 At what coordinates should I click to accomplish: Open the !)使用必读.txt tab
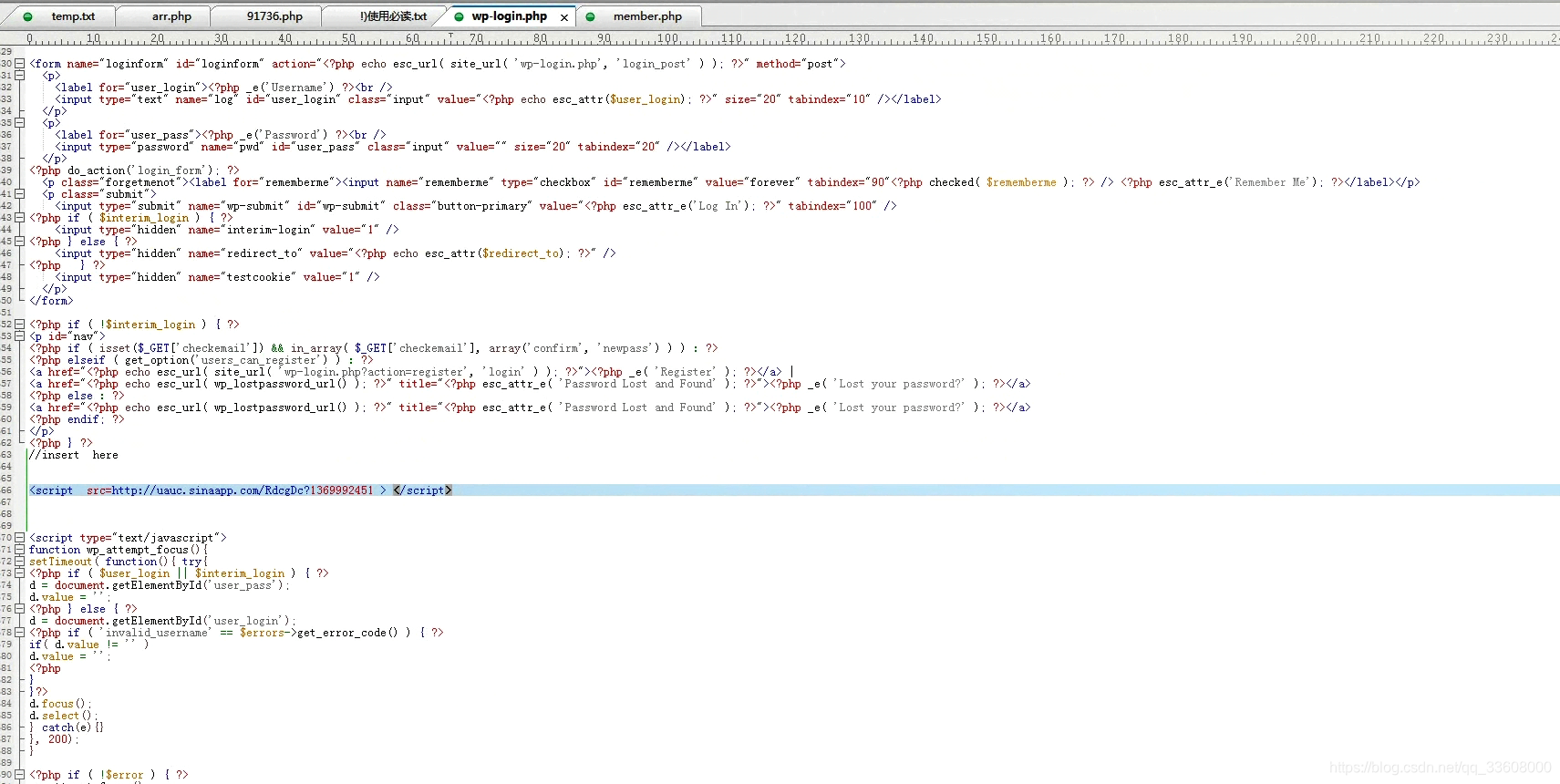point(393,16)
